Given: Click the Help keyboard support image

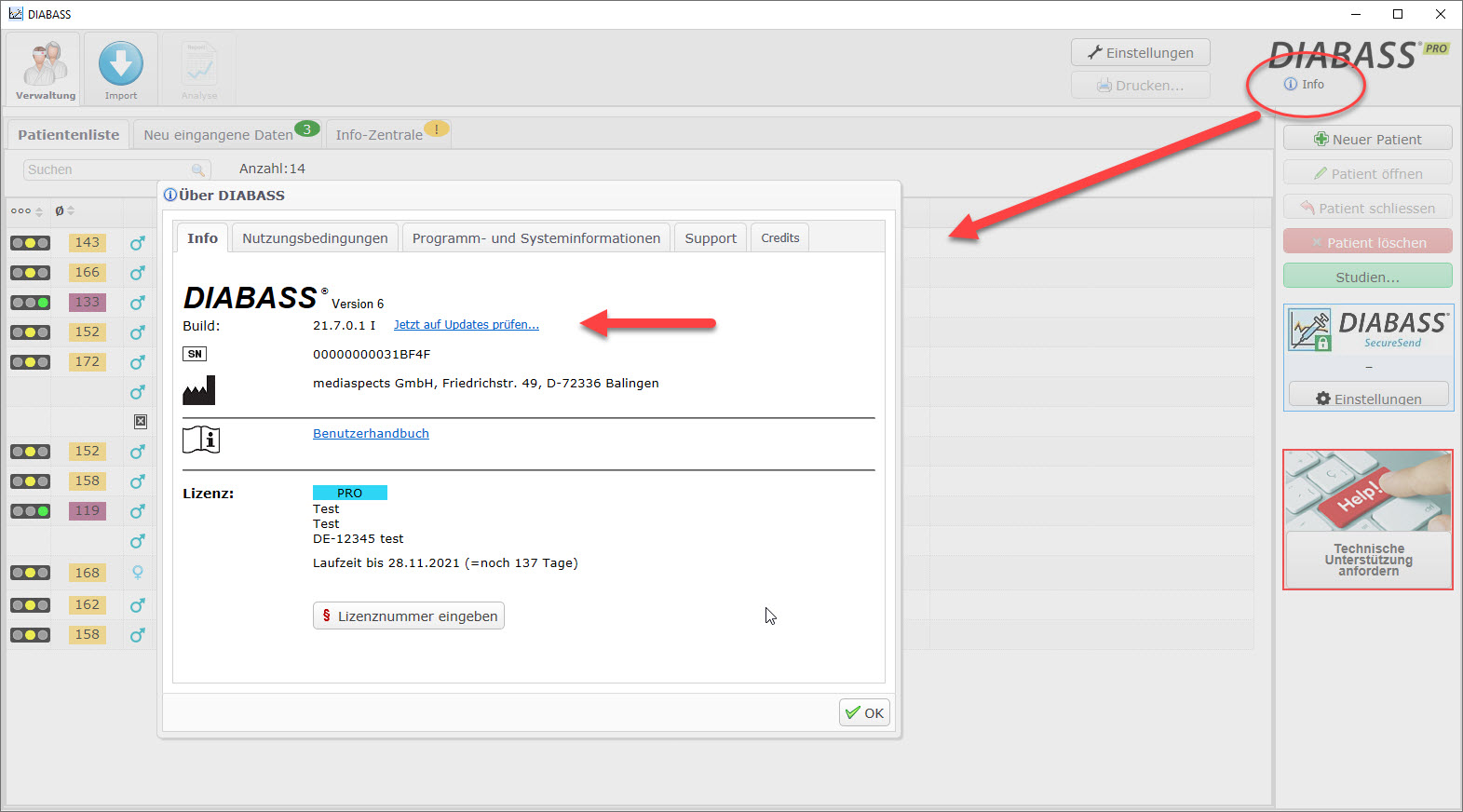Looking at the screenshot, I should tap(1367, 492).
